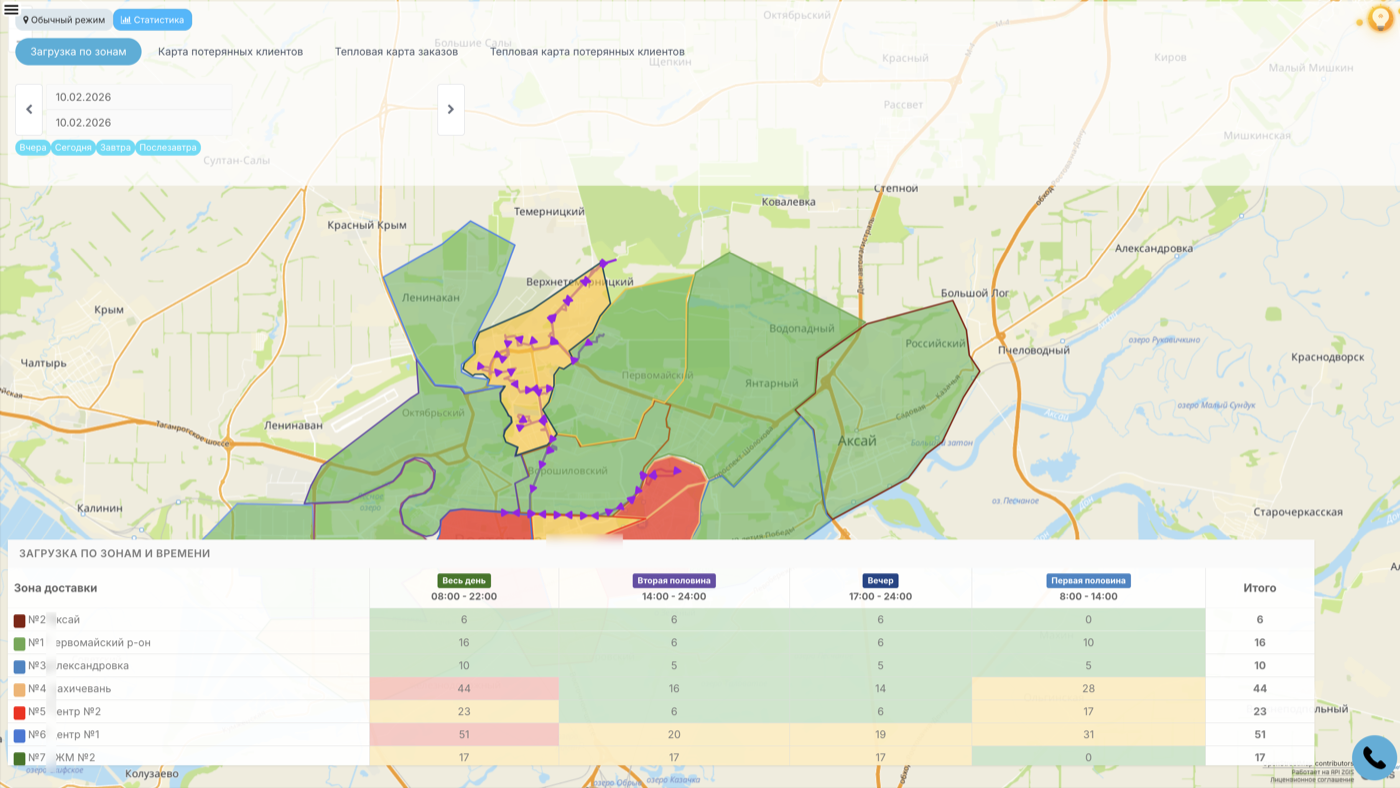Go to next date with right chevron
This screenshot has height=788, width=1400.
pos(451,110)
